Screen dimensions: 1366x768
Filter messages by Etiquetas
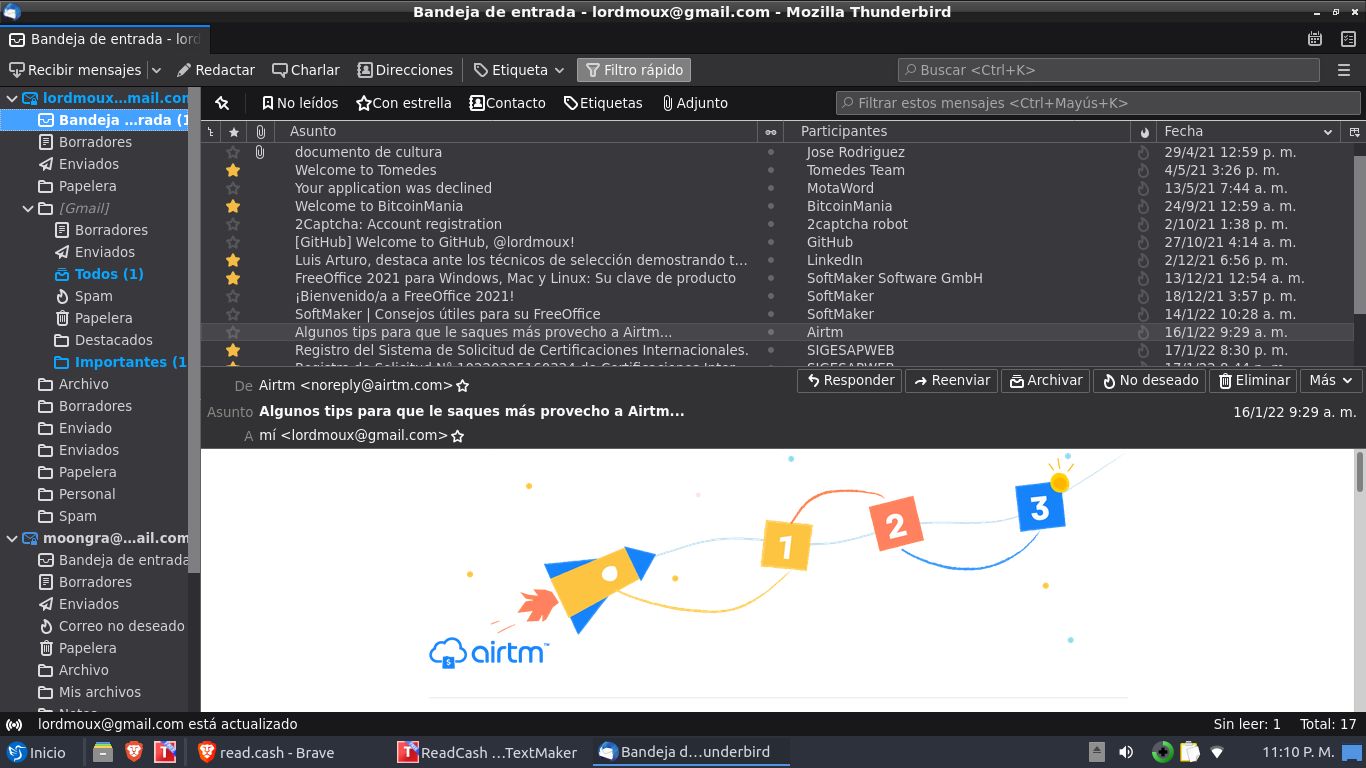[x=603, y=103]
